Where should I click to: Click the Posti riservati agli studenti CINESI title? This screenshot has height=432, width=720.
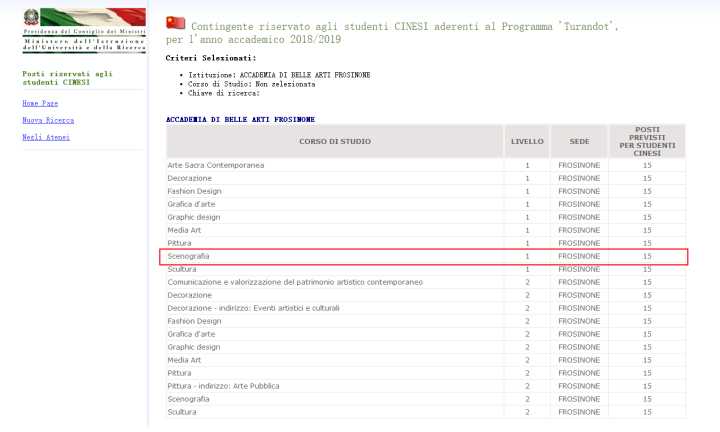[x=66, y=78]
